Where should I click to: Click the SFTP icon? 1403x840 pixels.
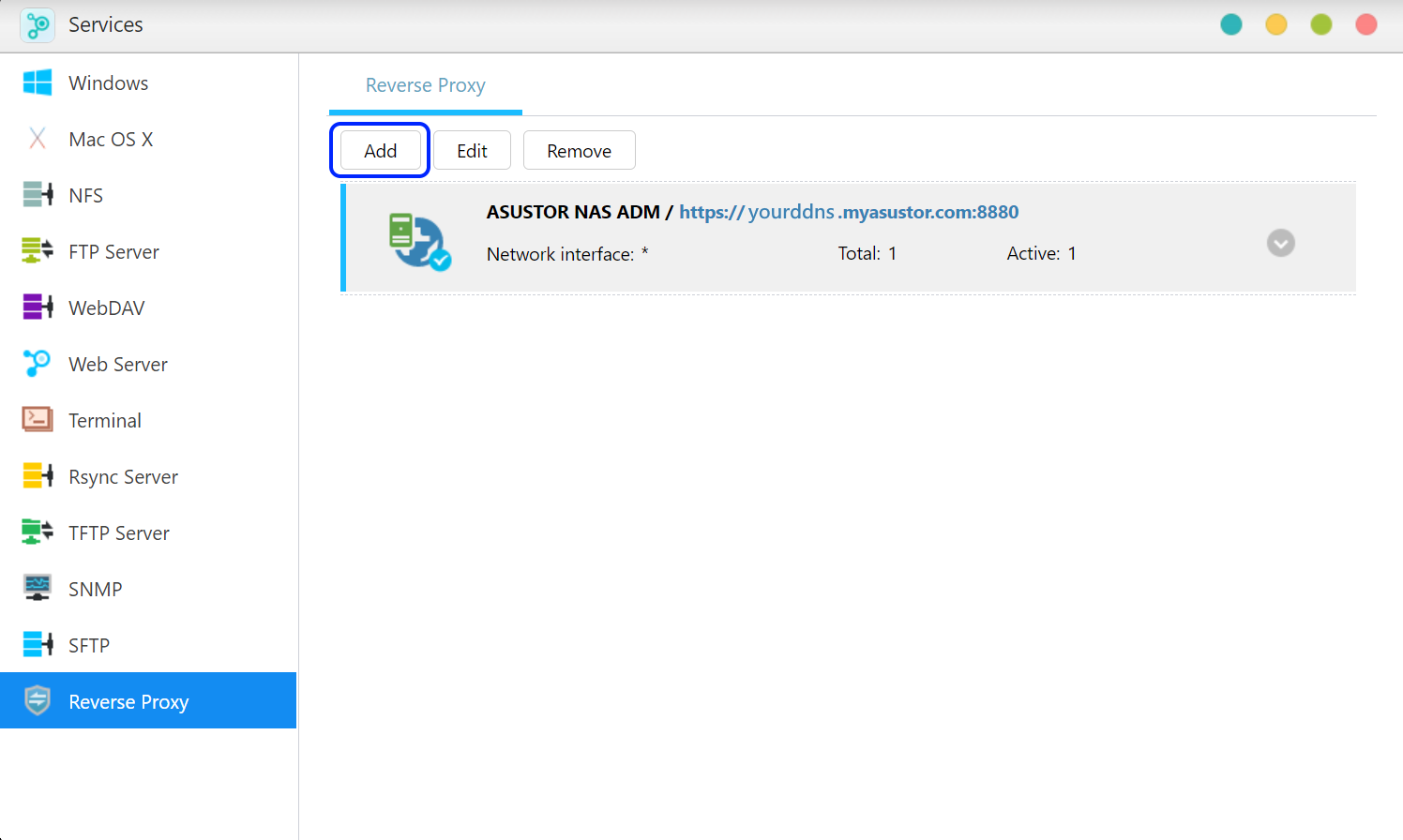(x=38, y=645)
